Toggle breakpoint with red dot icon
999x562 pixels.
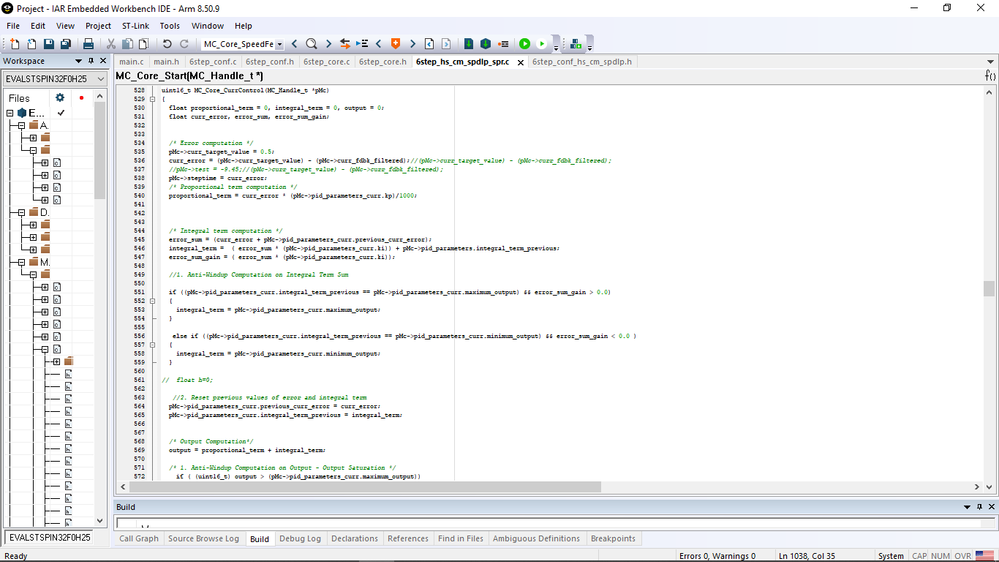point(503,44)
